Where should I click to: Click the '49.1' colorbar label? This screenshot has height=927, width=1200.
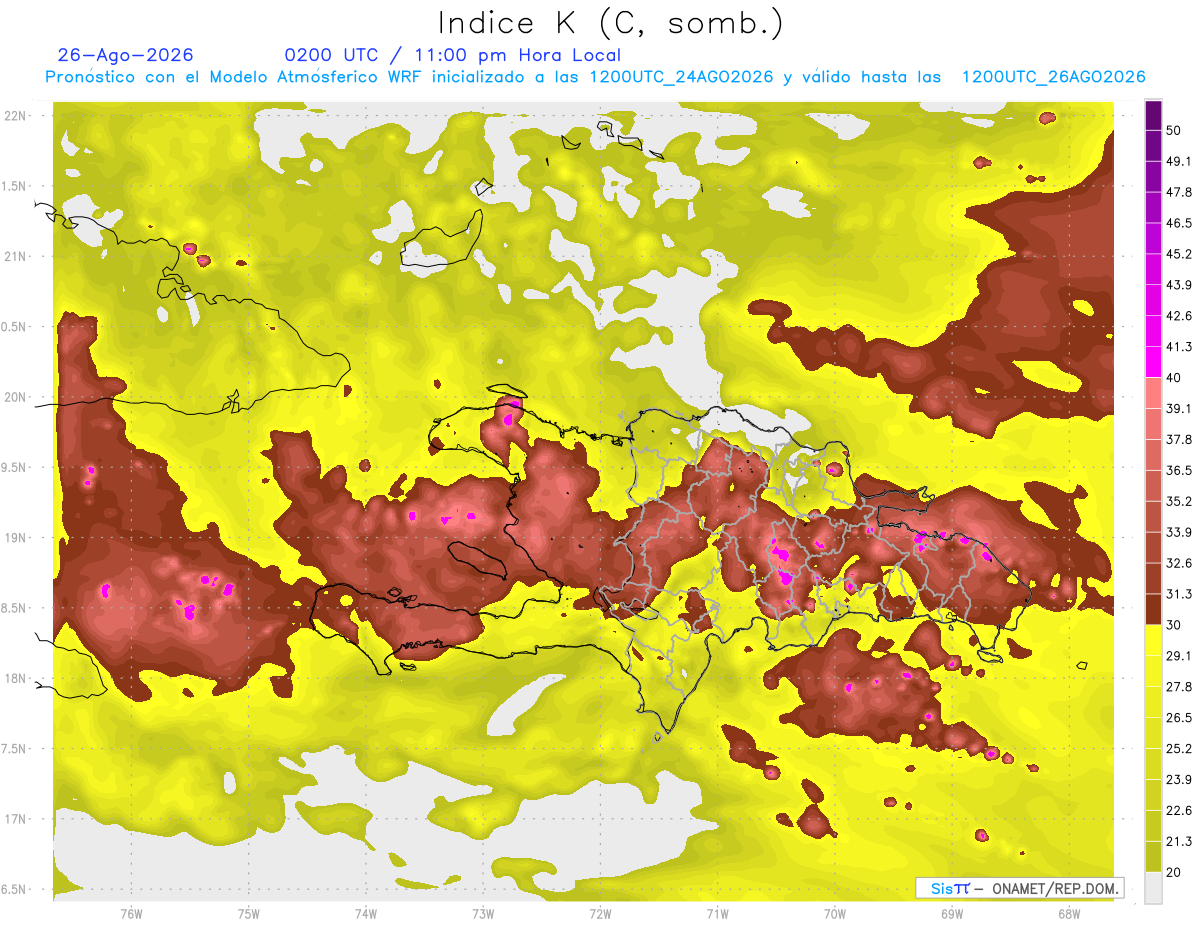1179,162
